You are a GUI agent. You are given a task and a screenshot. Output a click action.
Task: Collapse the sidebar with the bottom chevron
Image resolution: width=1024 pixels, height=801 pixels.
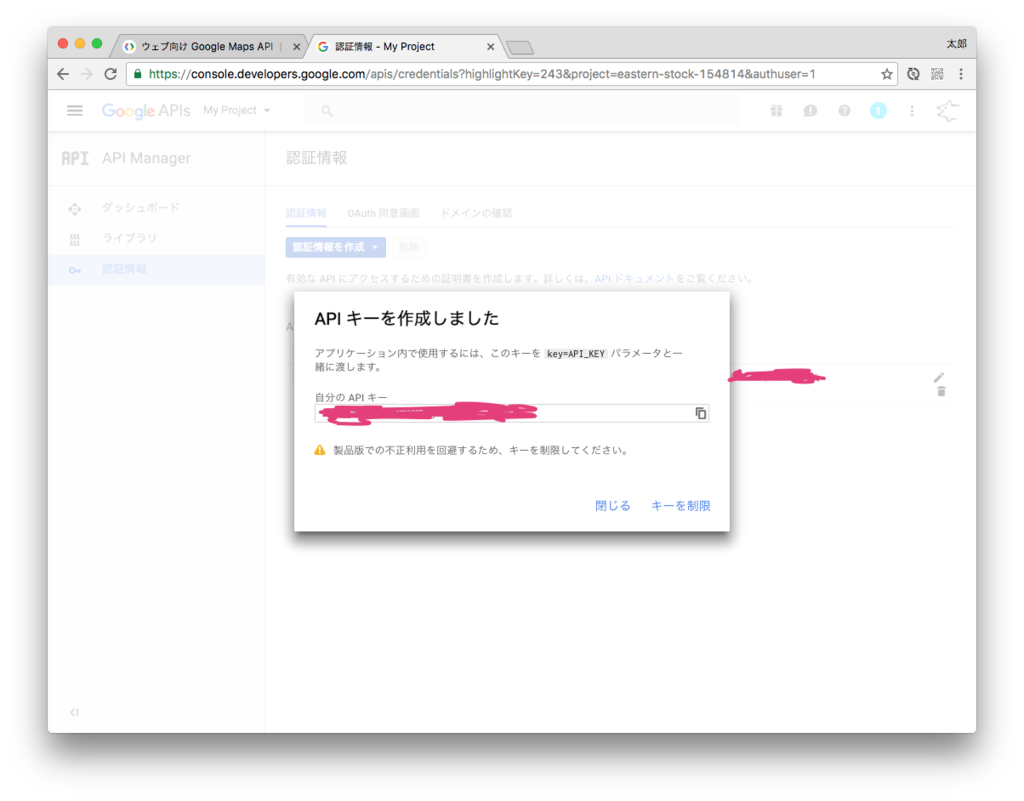click(x=74, y=712)
